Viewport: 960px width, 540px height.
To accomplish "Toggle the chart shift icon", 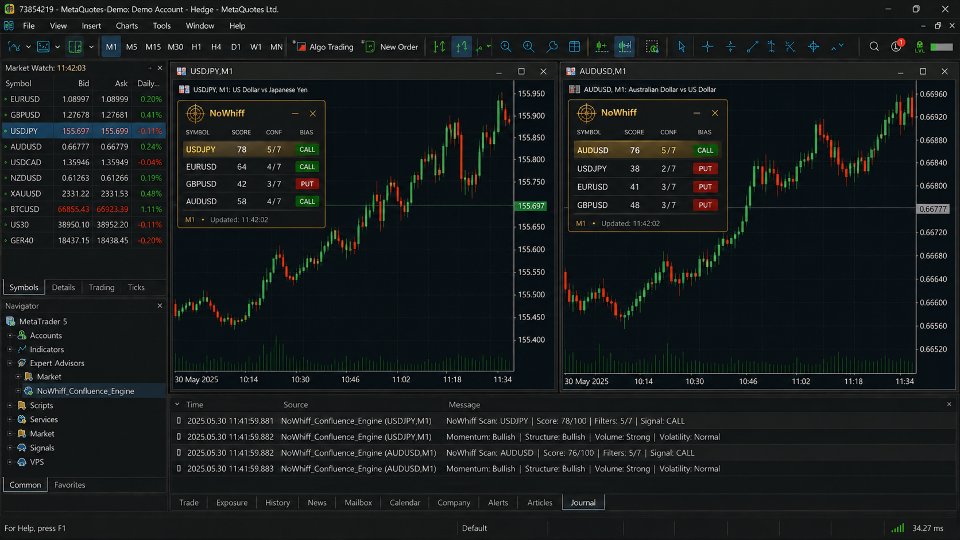I will [x=624, y=47].
